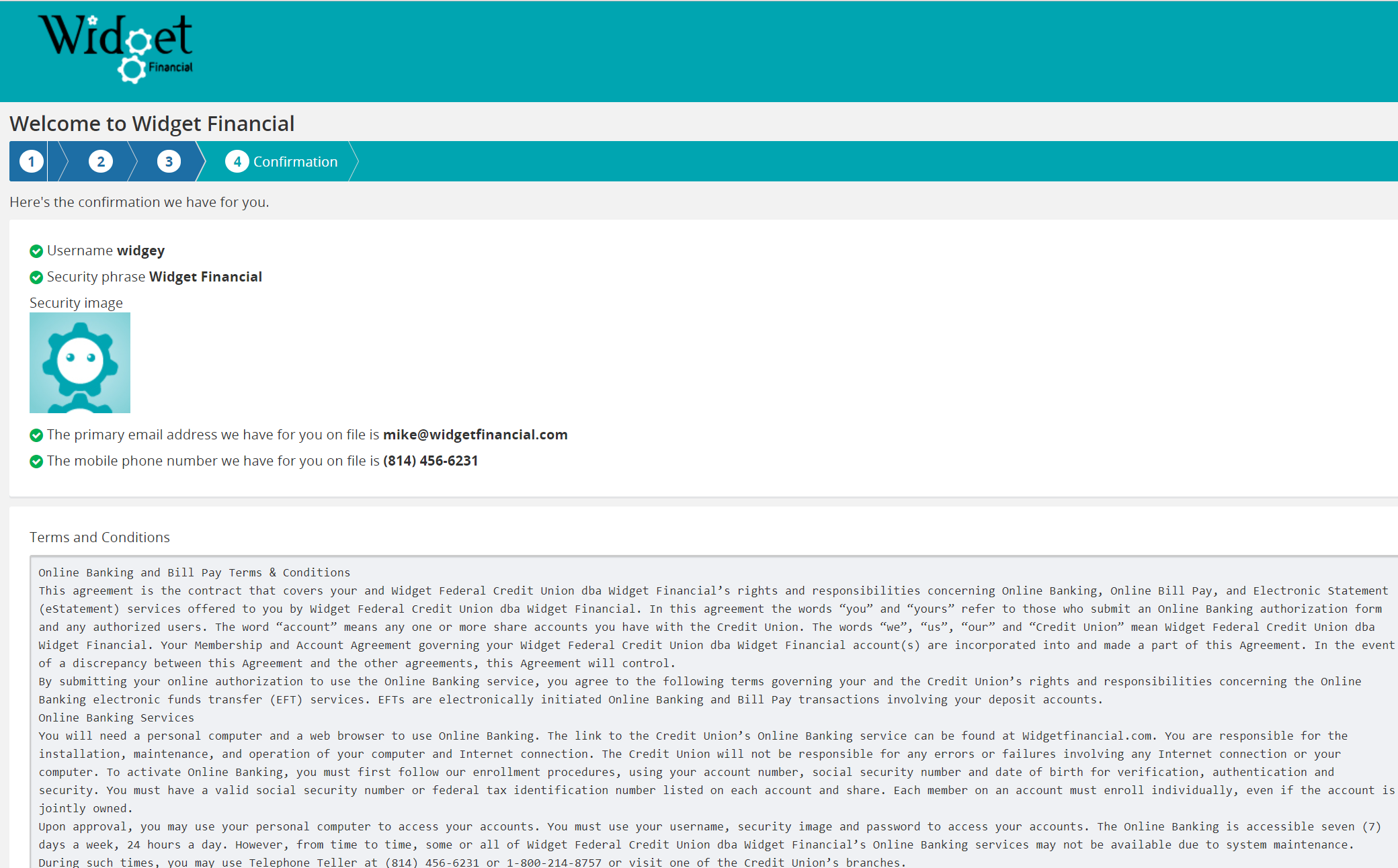Go to step 2 in wizard
This screenshot has height=868, width=1398.
pos(101,162)
